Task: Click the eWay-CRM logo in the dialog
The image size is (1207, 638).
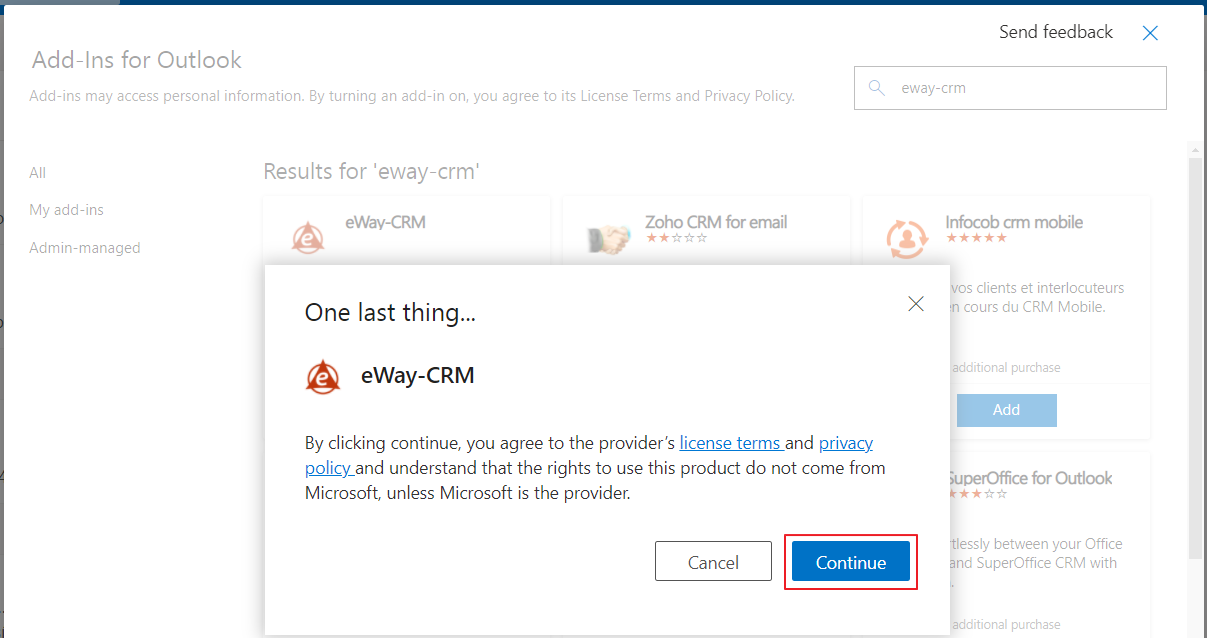Action: 323,377
